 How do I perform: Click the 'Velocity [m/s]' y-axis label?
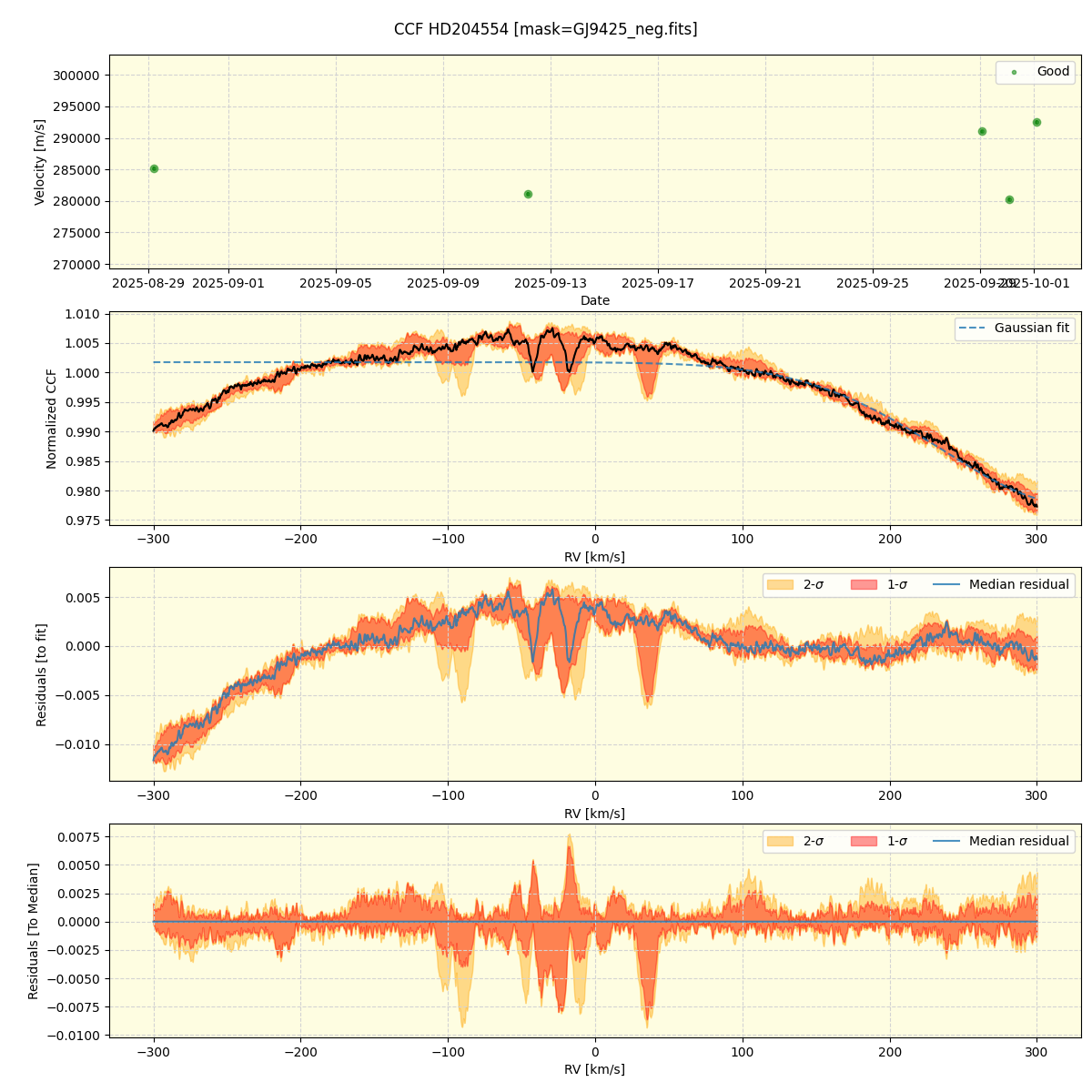point(40,162)
